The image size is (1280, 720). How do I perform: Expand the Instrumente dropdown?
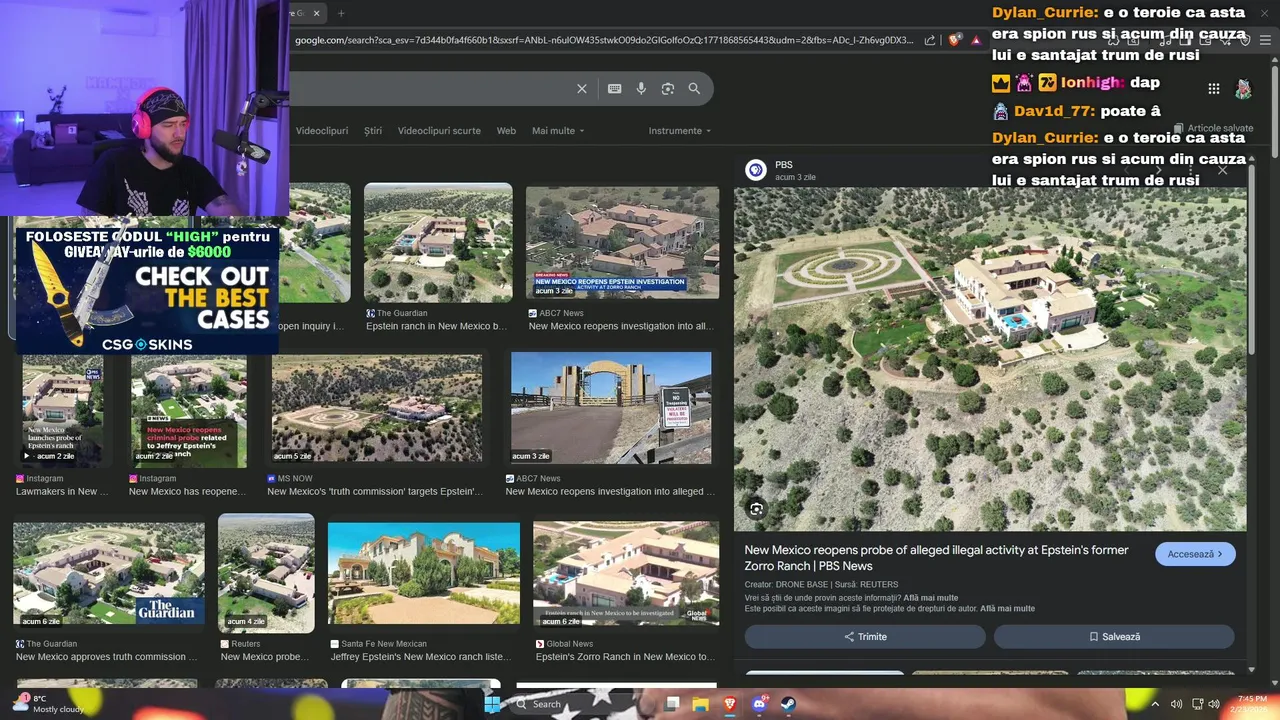point(680,131)
